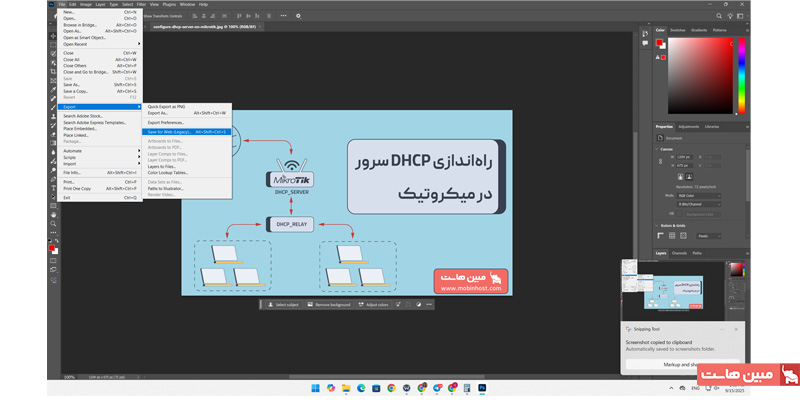Viewport: 800px width, 400px height.
Task: Open Microsoft Edge from taskbar
Action: pos(361,388)
